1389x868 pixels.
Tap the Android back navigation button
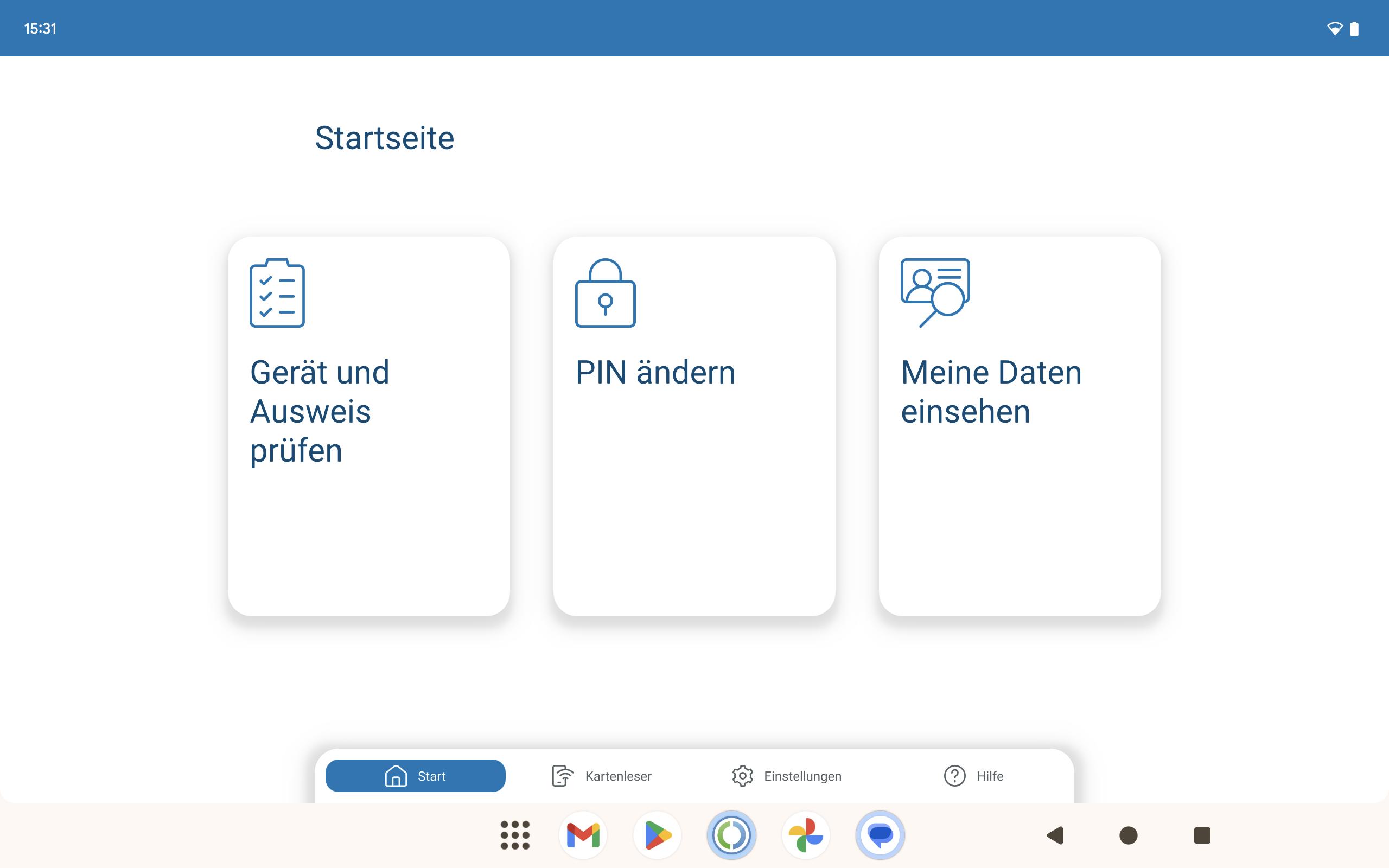pyautogui.click(x=1055, y=835)
